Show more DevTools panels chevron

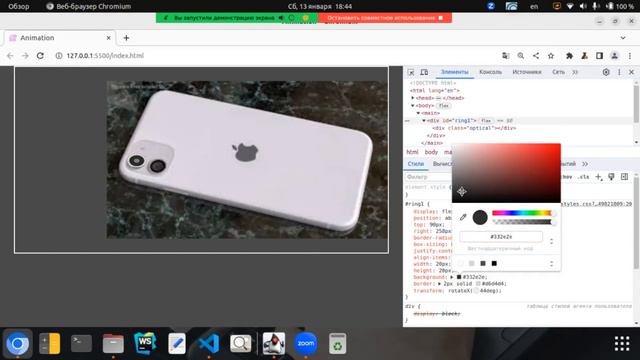(575, 72)
